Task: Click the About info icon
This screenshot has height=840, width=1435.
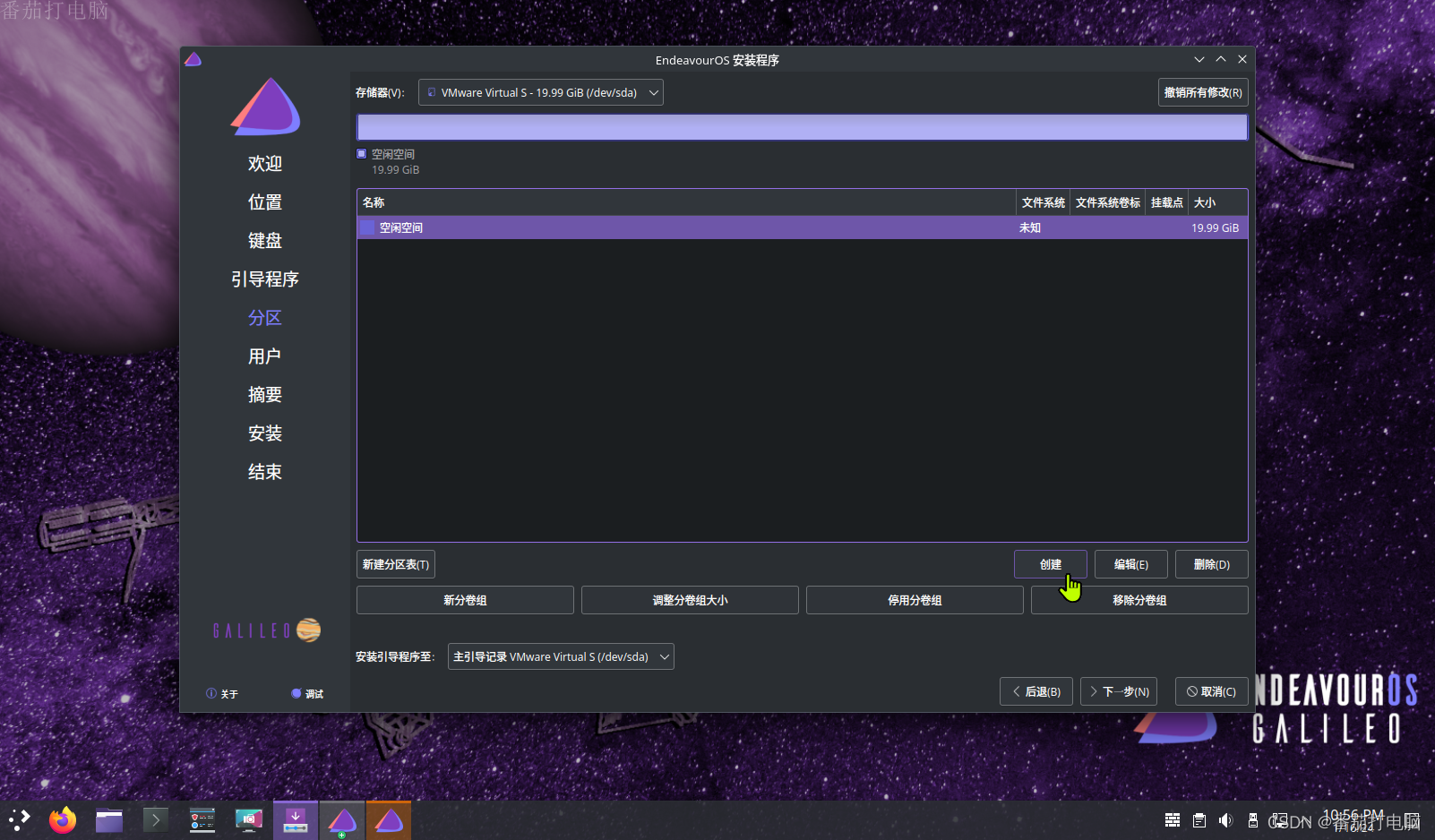Action: click(x=211, y=693)
